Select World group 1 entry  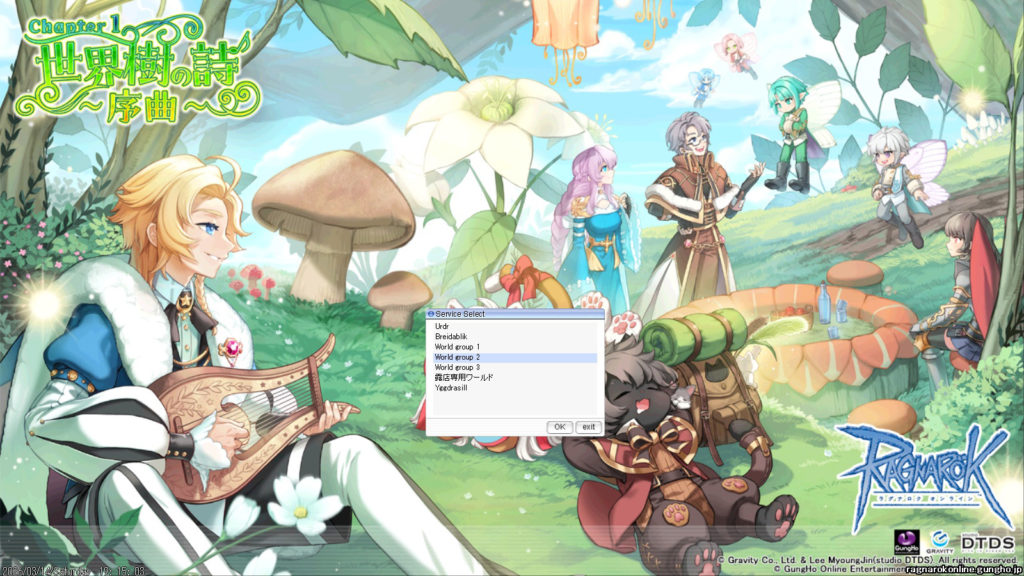[x=457, y=347]
